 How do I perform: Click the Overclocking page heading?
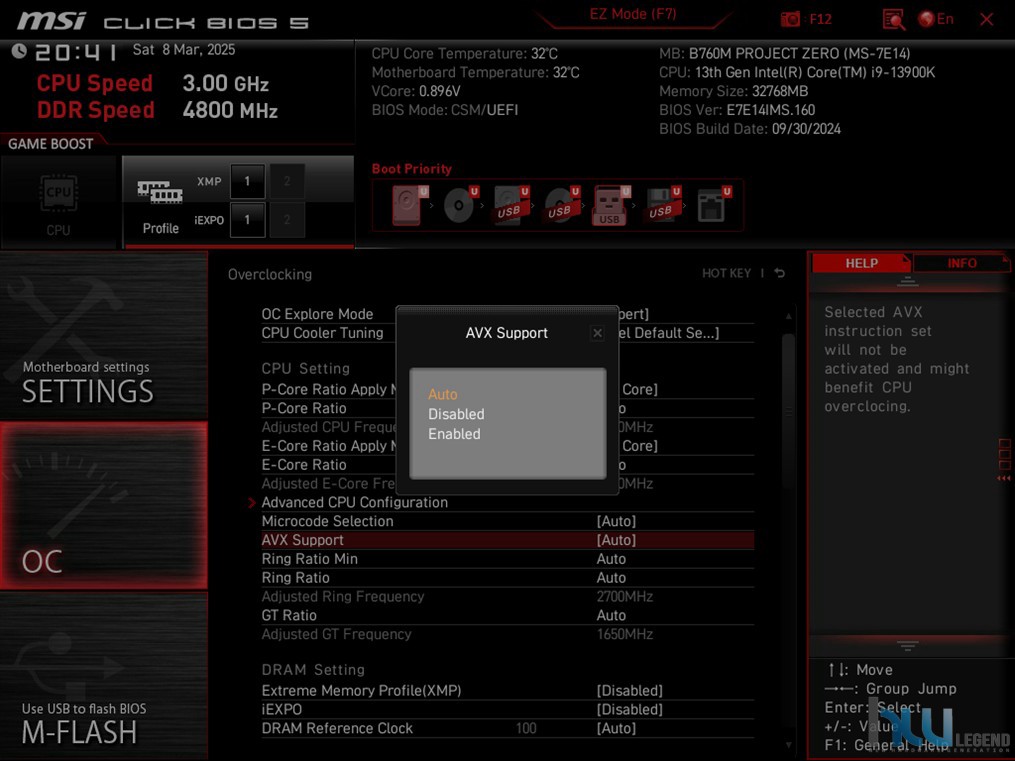270,274
